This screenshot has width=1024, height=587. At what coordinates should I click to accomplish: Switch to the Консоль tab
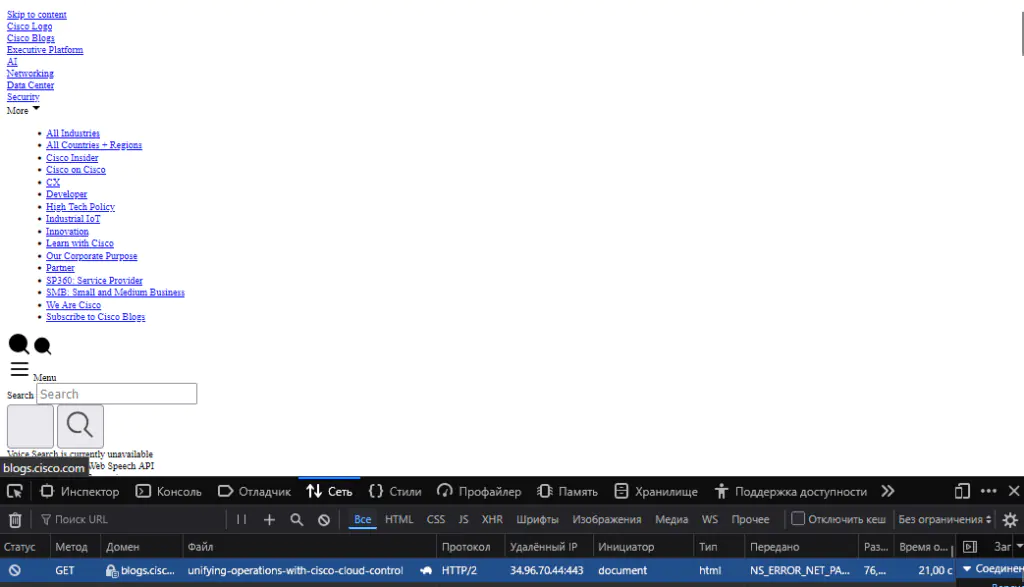(168, 492)
